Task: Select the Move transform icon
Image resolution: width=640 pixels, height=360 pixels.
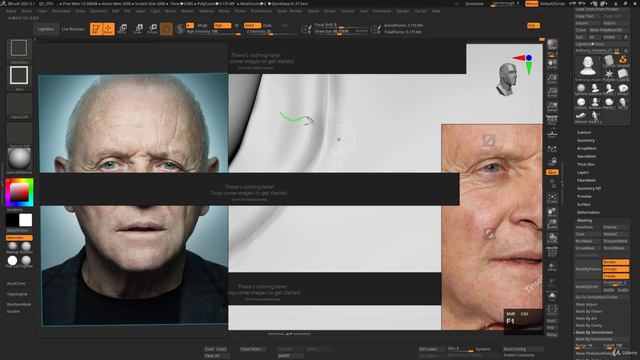Action: 122,29
